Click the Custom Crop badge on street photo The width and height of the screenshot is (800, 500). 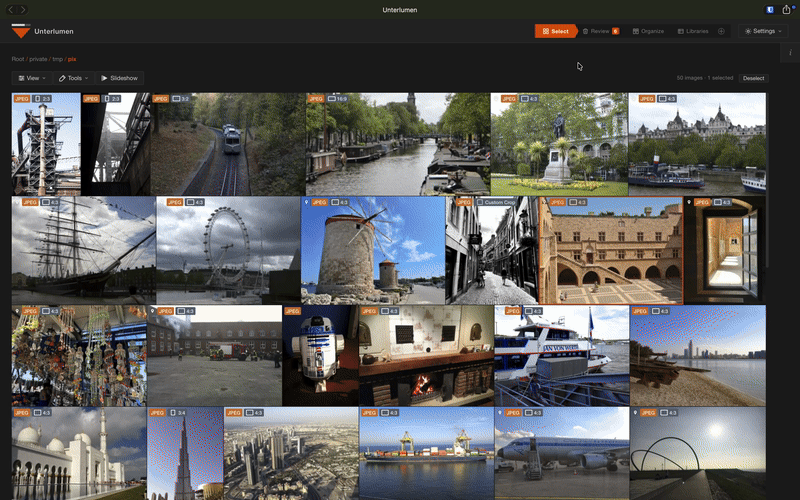(x=495, y=203)
